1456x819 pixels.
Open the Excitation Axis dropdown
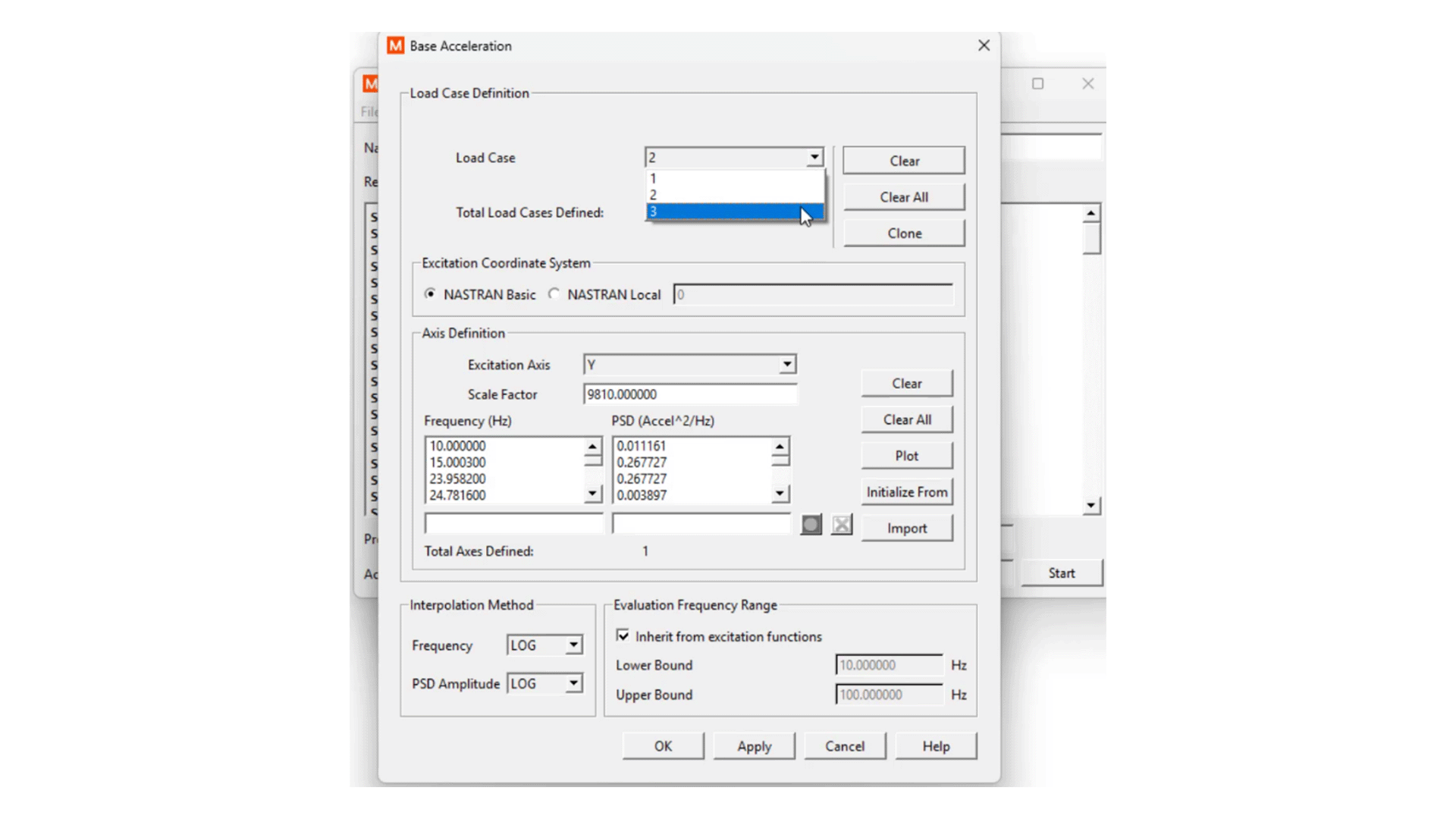tap(786, 365)
